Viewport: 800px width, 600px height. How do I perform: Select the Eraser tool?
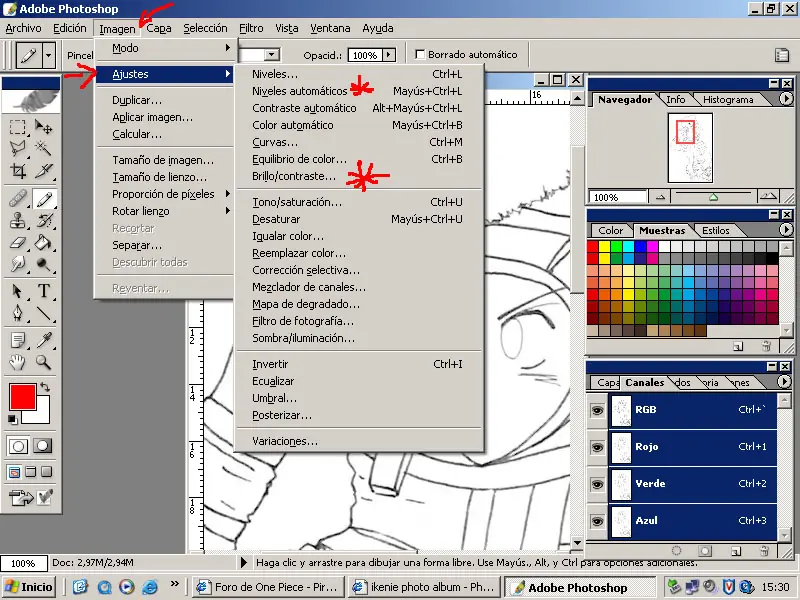pyautogui.click(x=18, y=242)
